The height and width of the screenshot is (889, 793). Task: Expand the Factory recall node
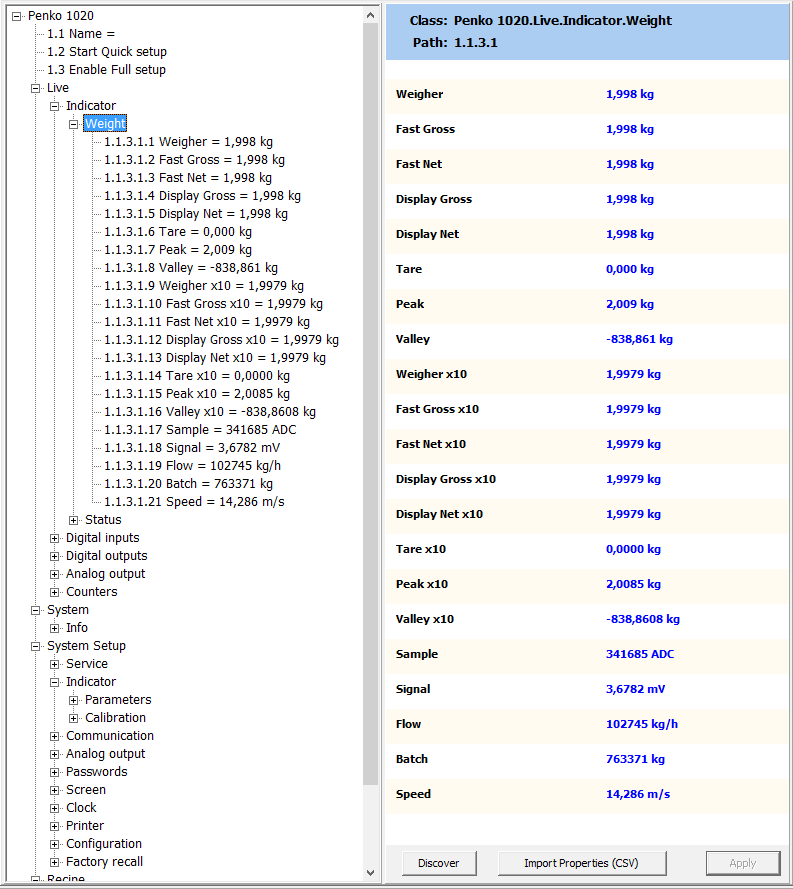pos(54,862)
